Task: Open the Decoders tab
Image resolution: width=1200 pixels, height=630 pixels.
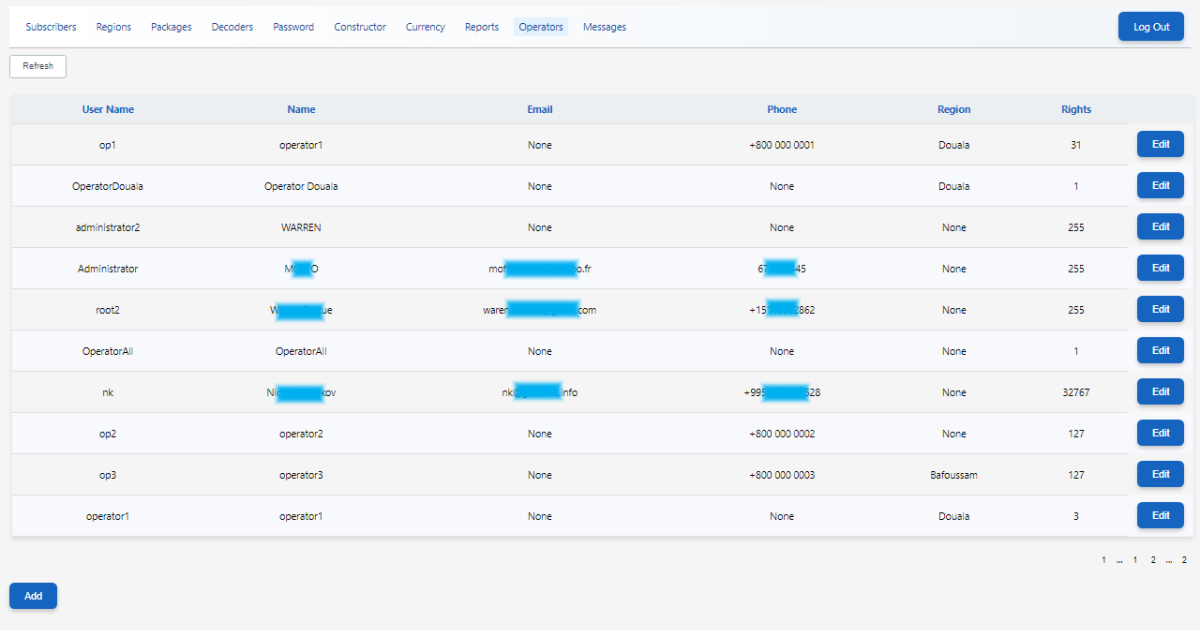Action: pos(232,27)
